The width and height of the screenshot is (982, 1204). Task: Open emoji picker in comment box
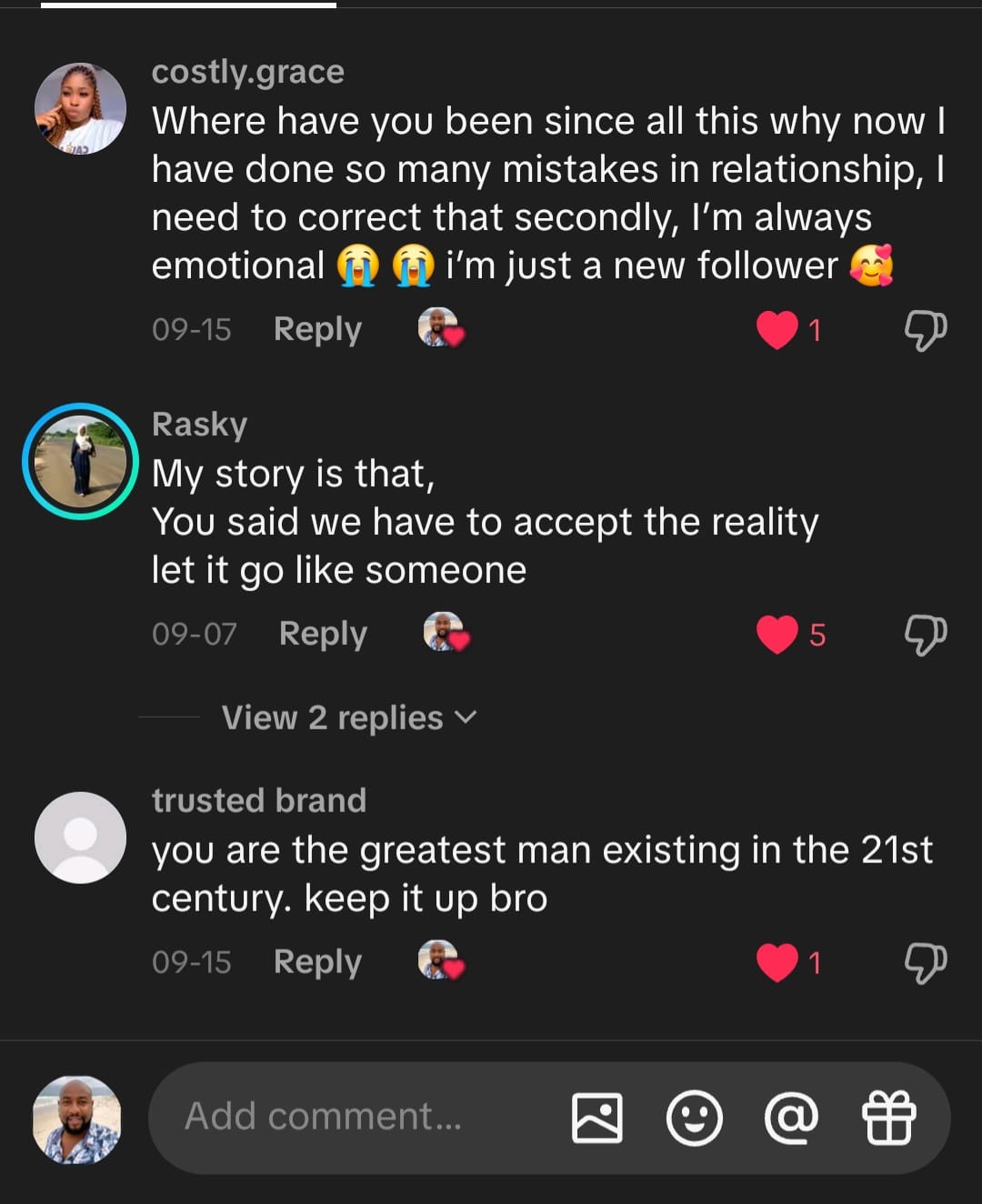694,1118
